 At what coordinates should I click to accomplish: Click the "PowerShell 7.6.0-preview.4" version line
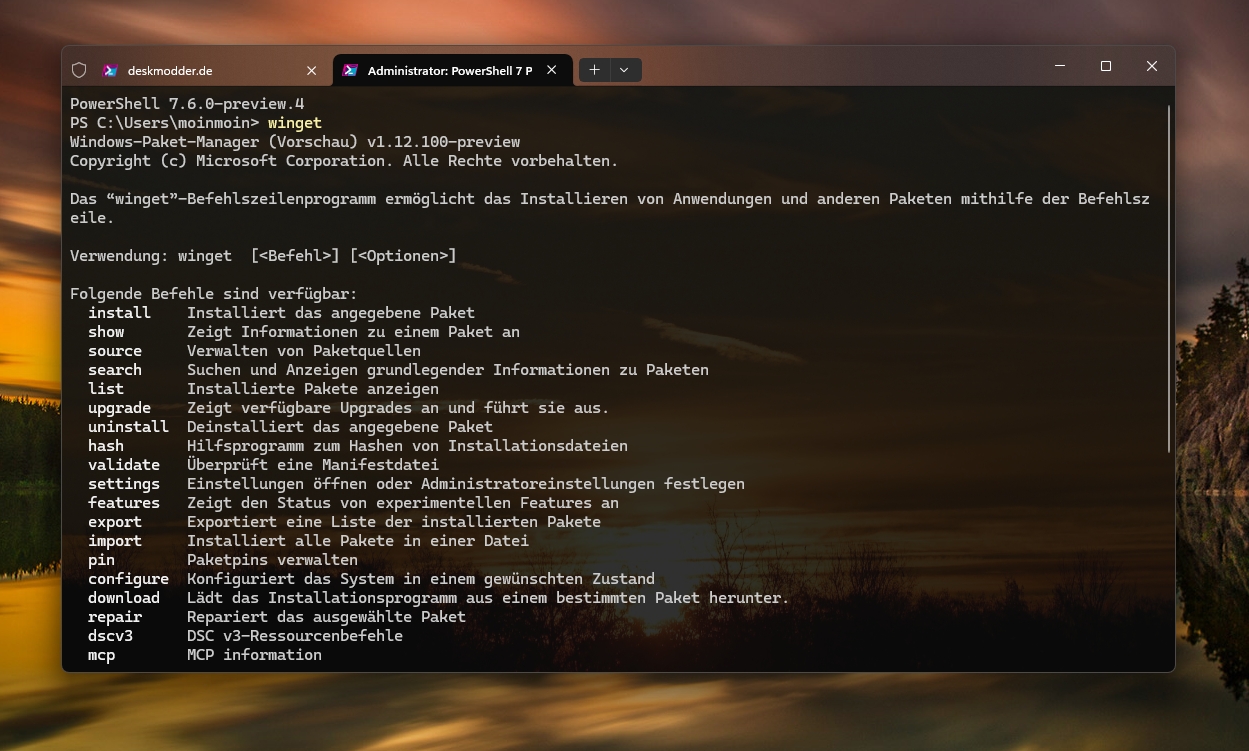pos(187,104)
